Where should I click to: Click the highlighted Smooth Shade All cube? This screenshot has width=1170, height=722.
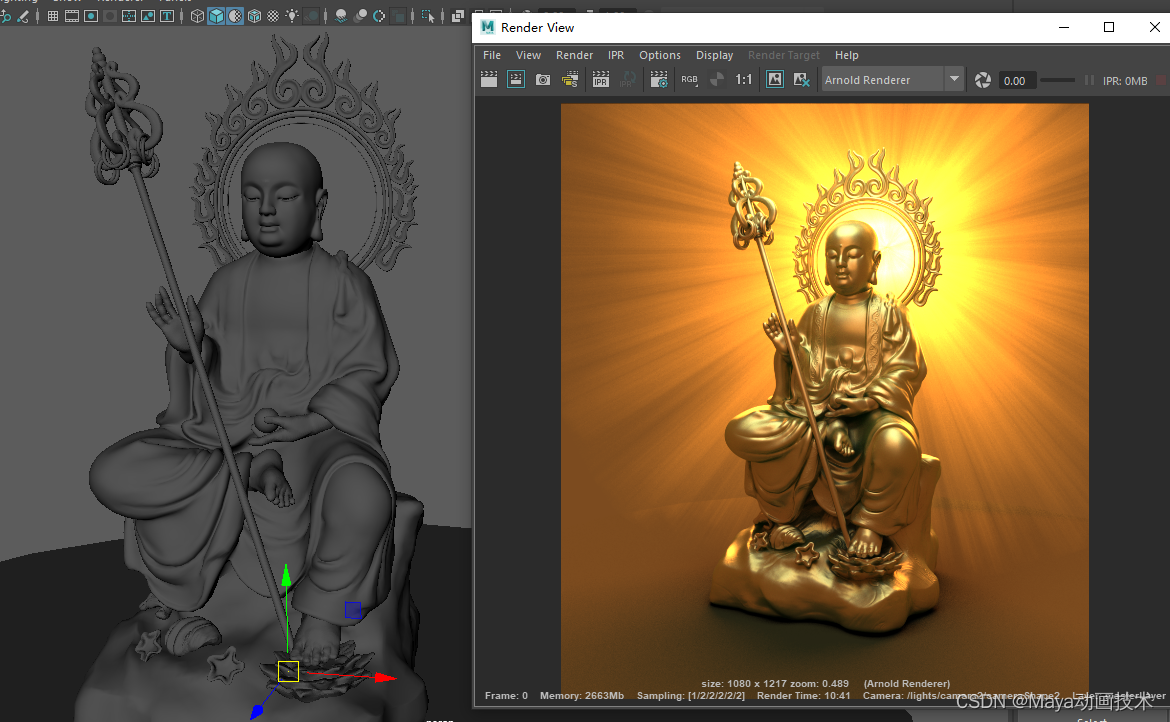tap(216, 16)
